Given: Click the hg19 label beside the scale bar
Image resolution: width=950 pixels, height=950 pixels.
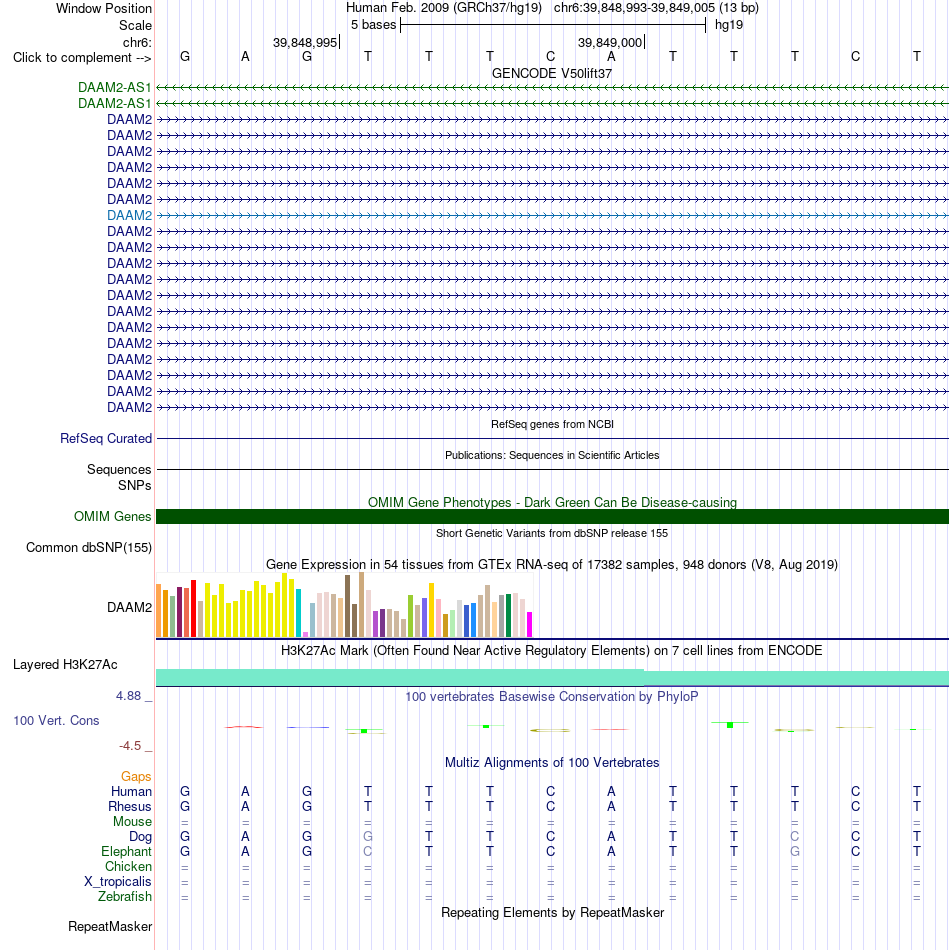Looking at the screenshot, I should (x=728, y=25).
